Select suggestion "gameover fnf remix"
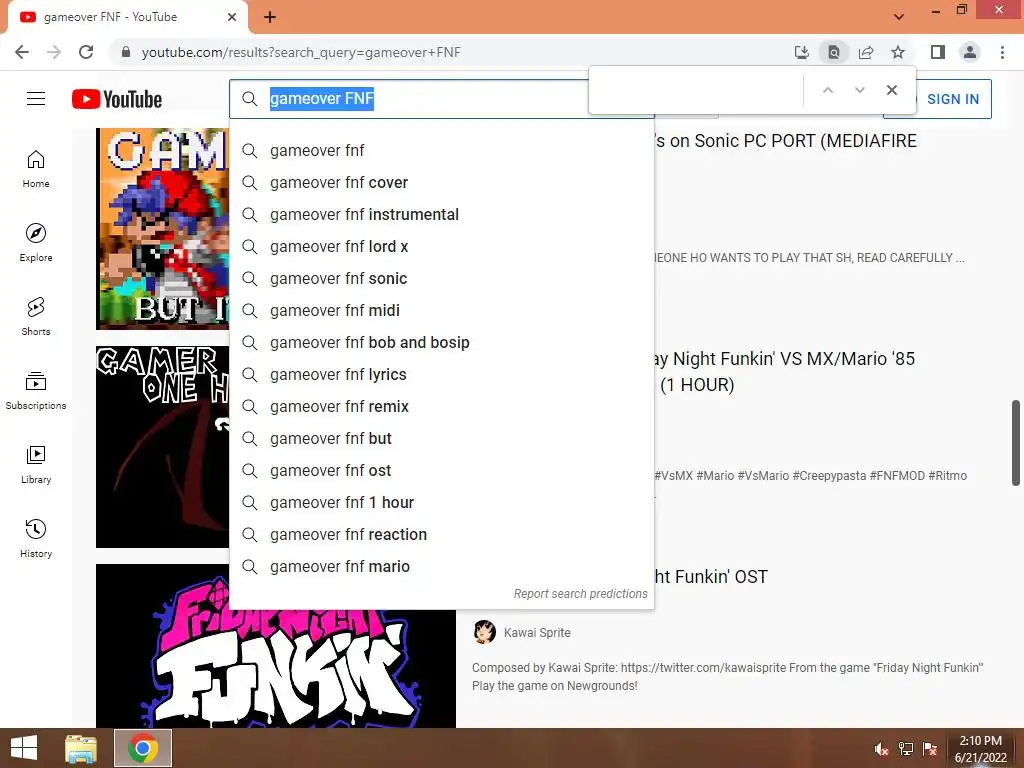This screenshot has height=768, width=1024. click(x=441, y=406)
